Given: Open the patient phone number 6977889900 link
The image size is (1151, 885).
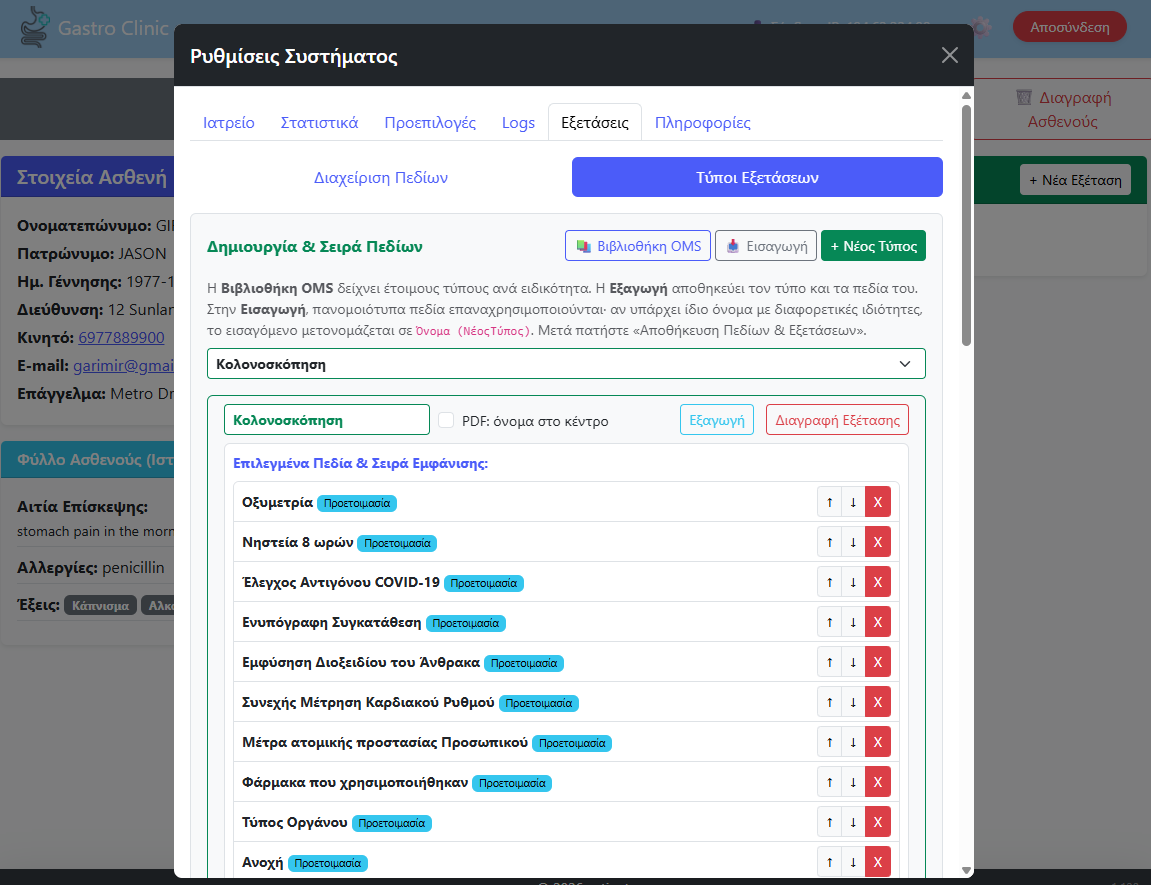Looking at the screenshot, I should point(121,338).
